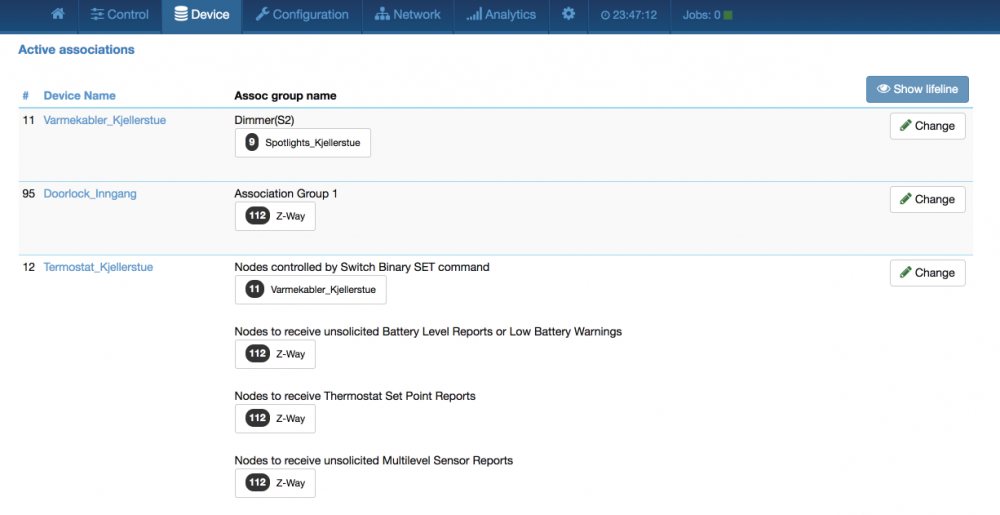Click the clock time display 23:47:12
This screenshot has height=515, width=1000.
coord(629,15)
